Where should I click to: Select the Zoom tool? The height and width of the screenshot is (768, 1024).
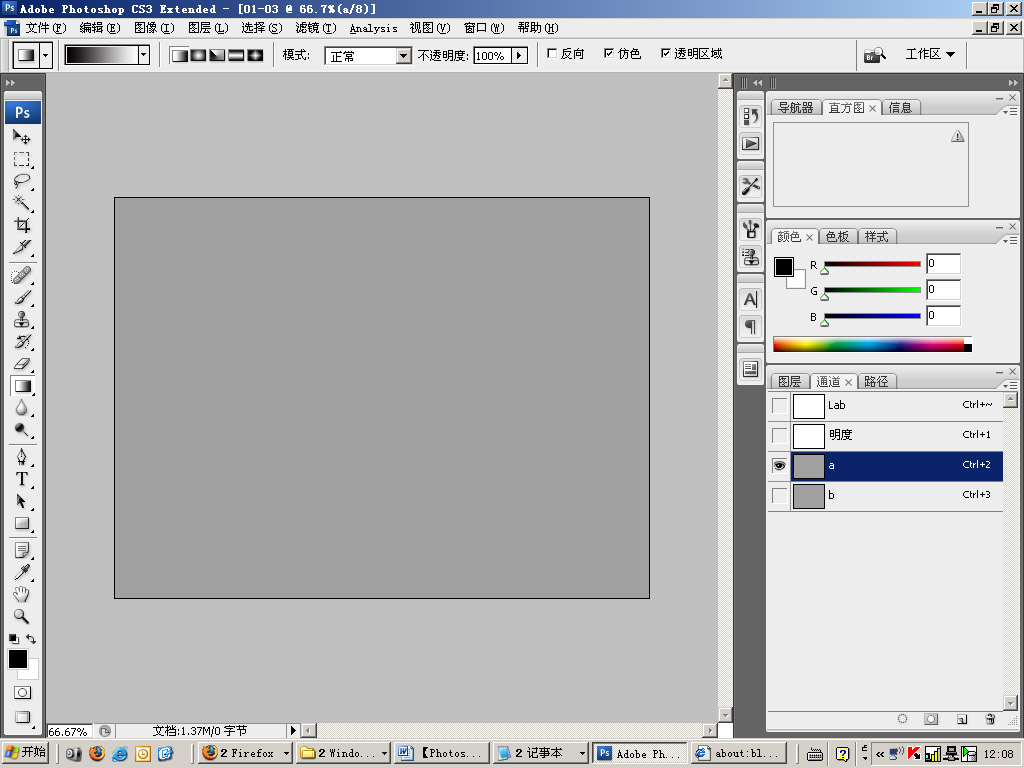22,616
